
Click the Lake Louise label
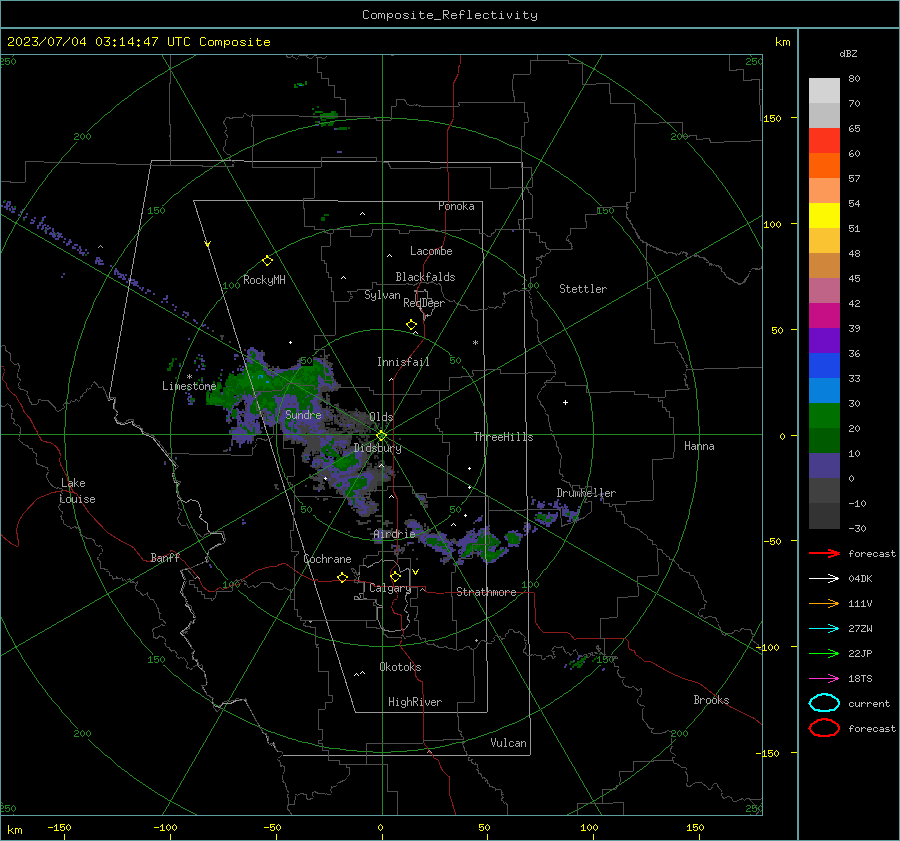coord(77,491)
